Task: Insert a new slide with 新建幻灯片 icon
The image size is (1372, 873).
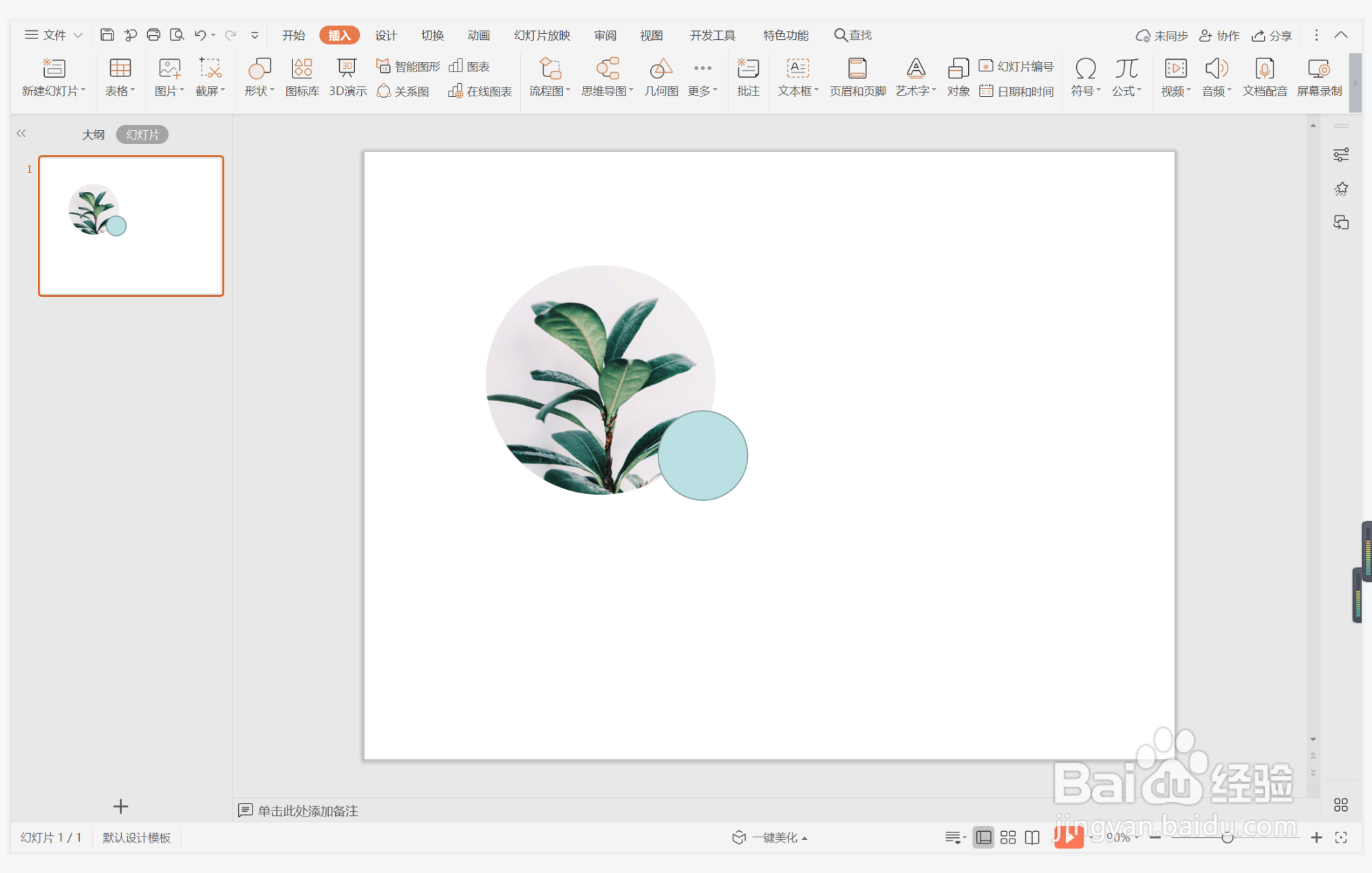Action: [x=54, y=77]
